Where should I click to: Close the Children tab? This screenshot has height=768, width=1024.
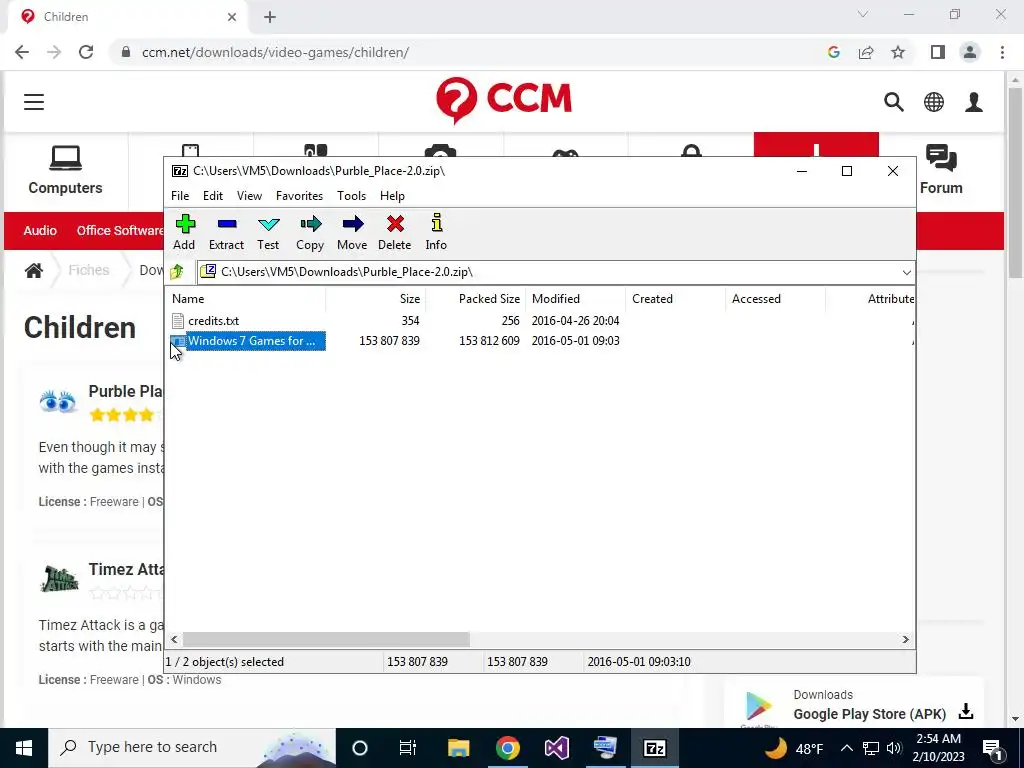(x=232, y=17)
